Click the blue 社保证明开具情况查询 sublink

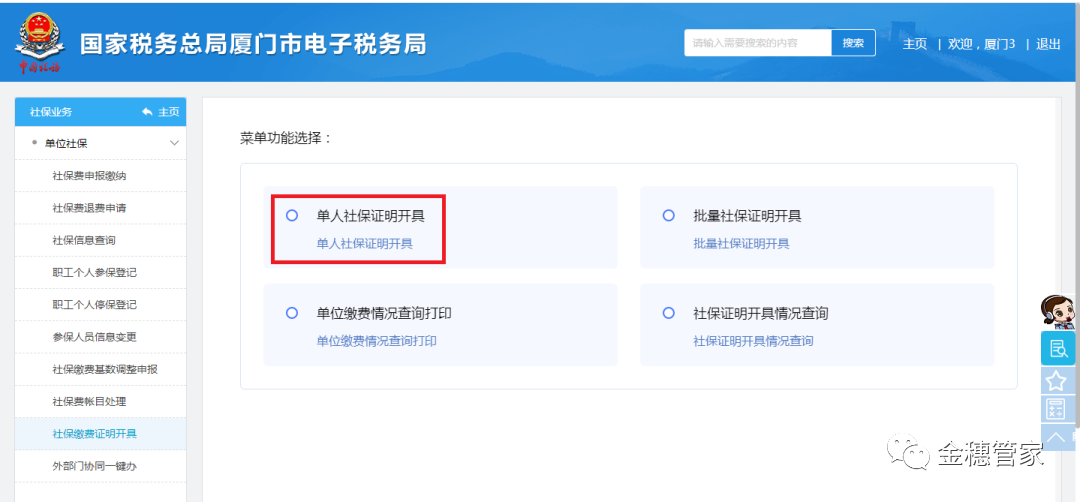(753, 341)
